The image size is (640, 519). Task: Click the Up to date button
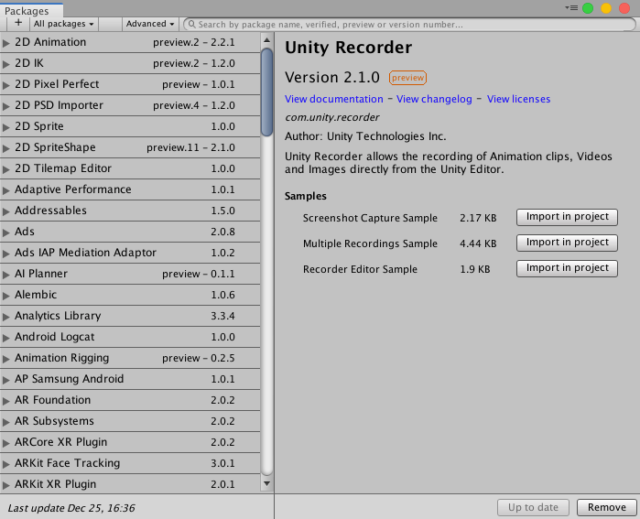pos(533,507)
